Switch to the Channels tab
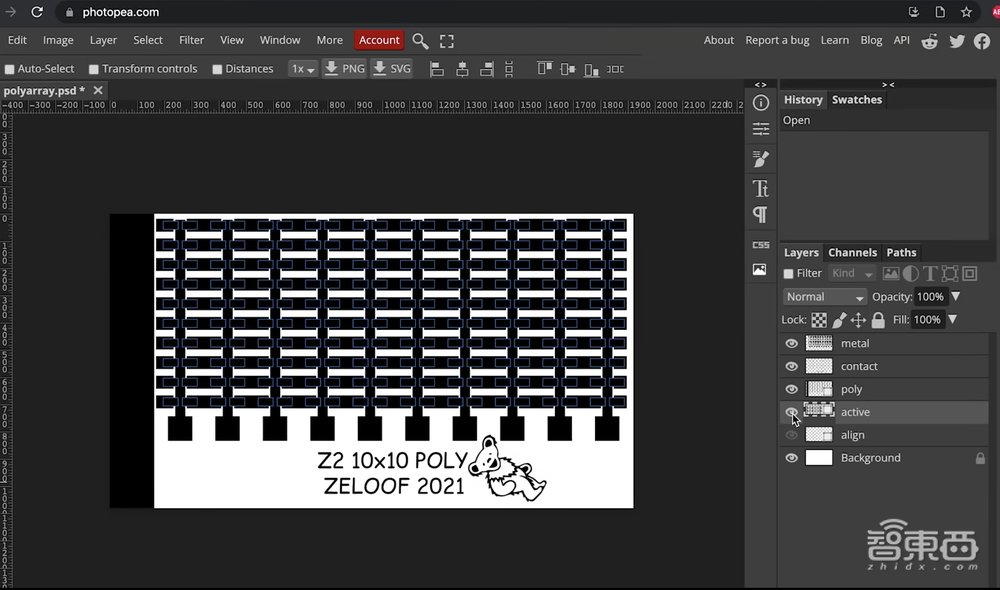 pyautogui.click(x=852, y=253)
